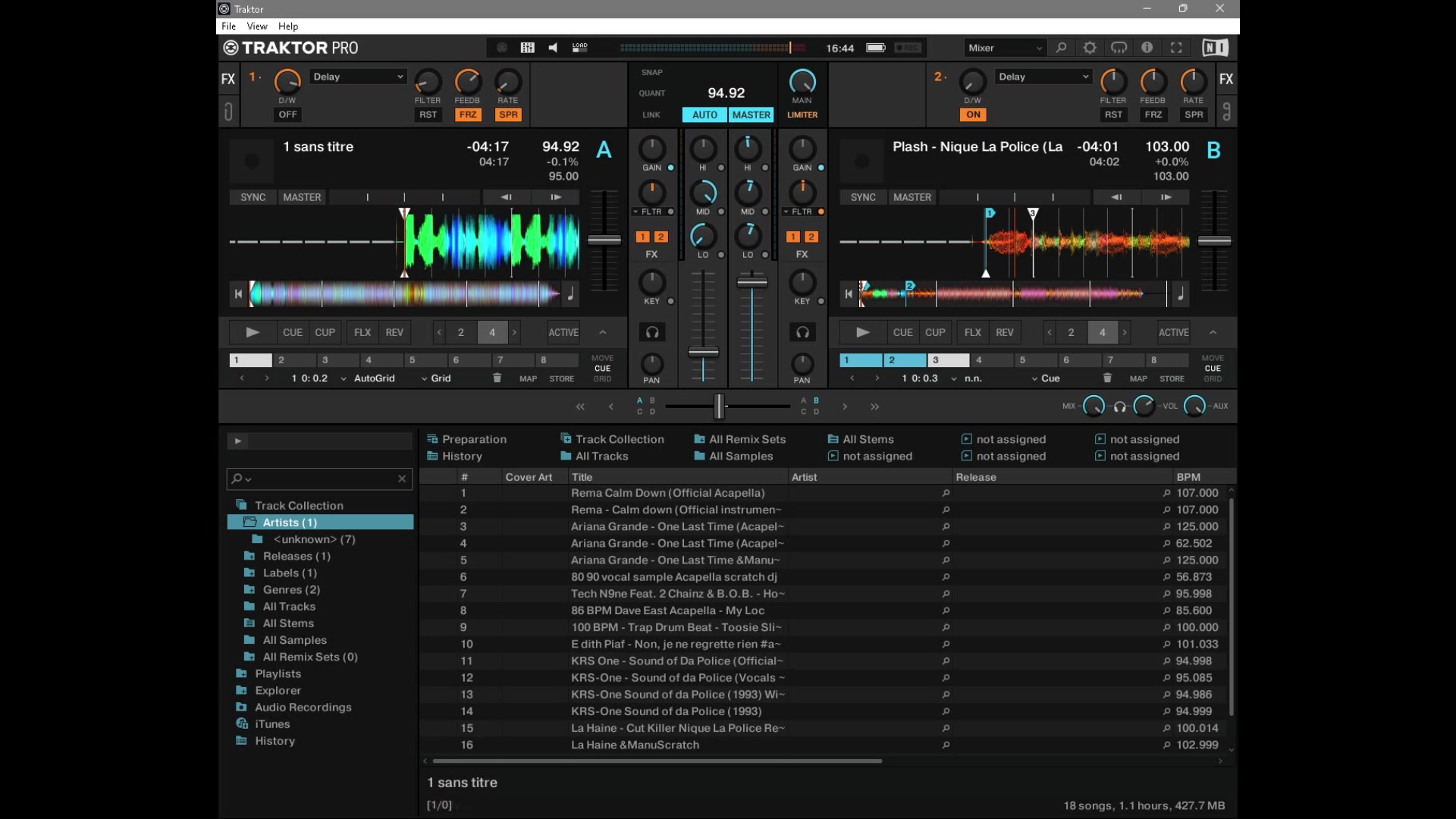Skip to start of Deck A track
The image size is (1456, 819).
[x=238, y=294]
